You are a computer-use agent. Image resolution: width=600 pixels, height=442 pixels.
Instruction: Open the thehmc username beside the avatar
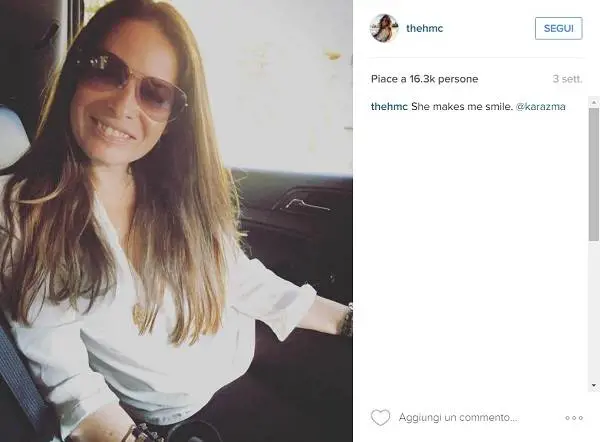(424, 28)
